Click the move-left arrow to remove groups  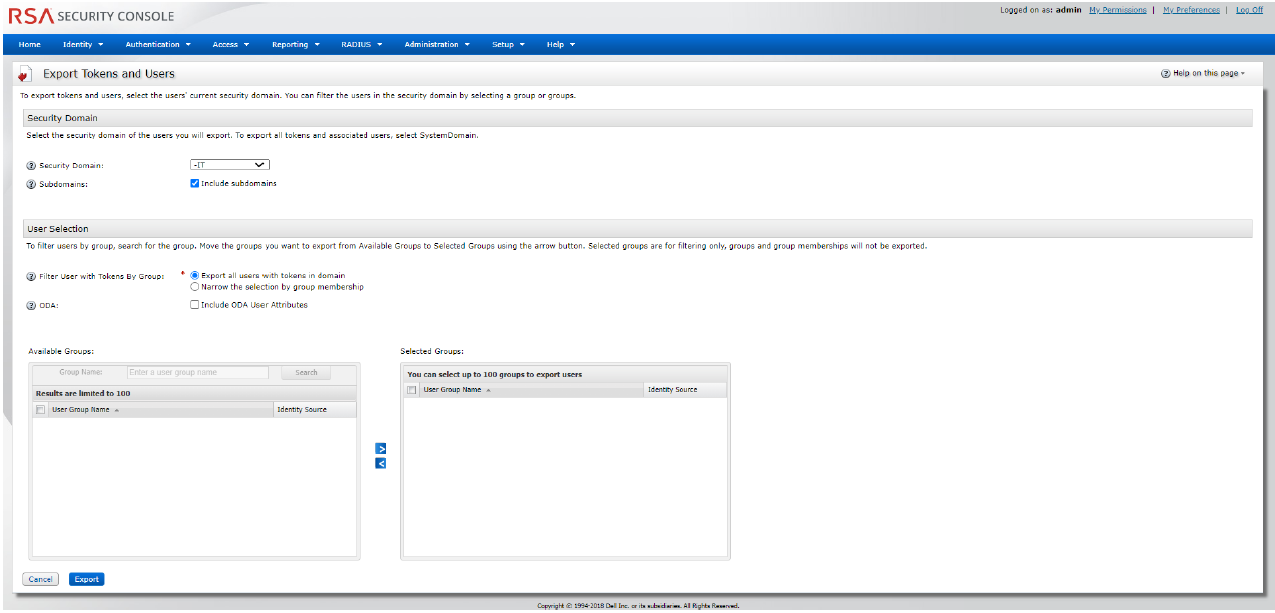tap(380, 463)
